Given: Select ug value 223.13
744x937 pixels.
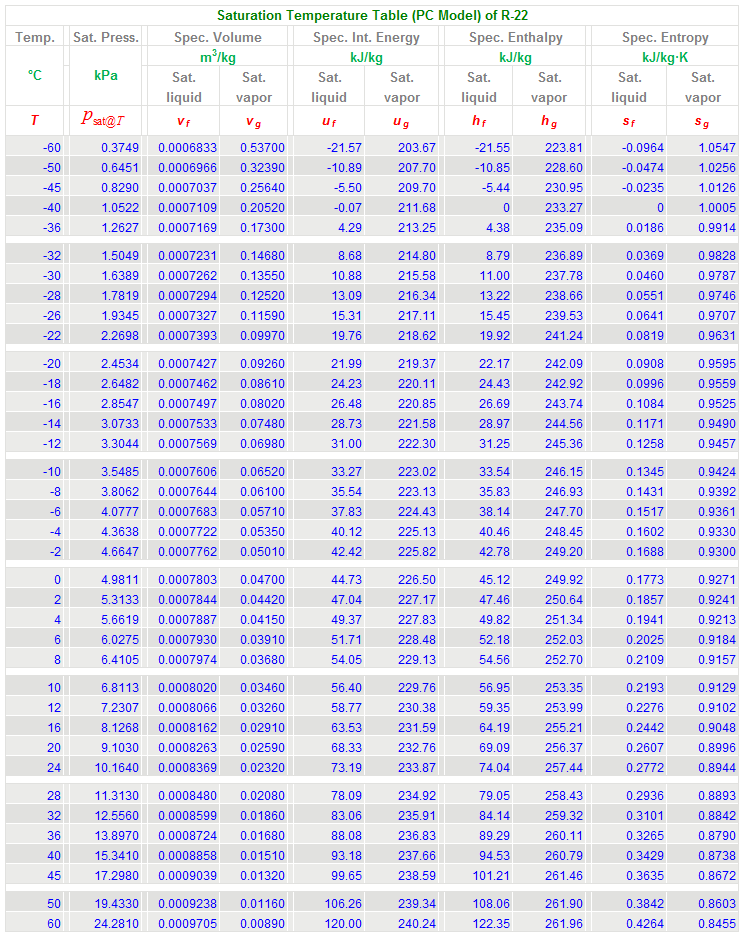Looking at the screenshot, I should click(417, 492).
